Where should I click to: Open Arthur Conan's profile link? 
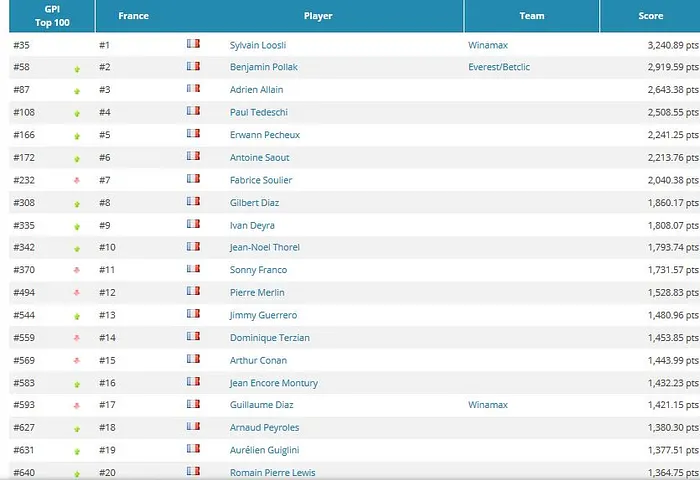(x=258, y=360)
